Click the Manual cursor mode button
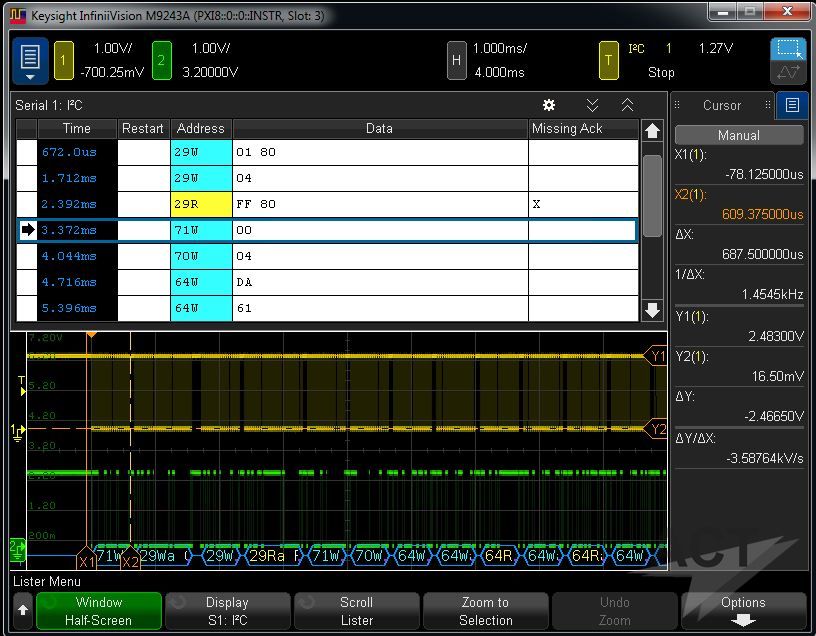 tap(739, 135)
